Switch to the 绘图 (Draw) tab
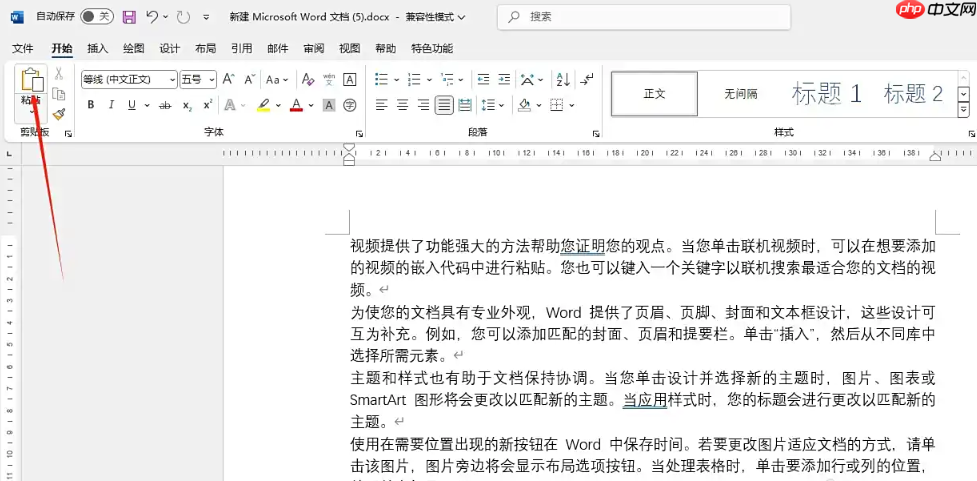Viewport: 977px width, 481px height. pos(133,49)
